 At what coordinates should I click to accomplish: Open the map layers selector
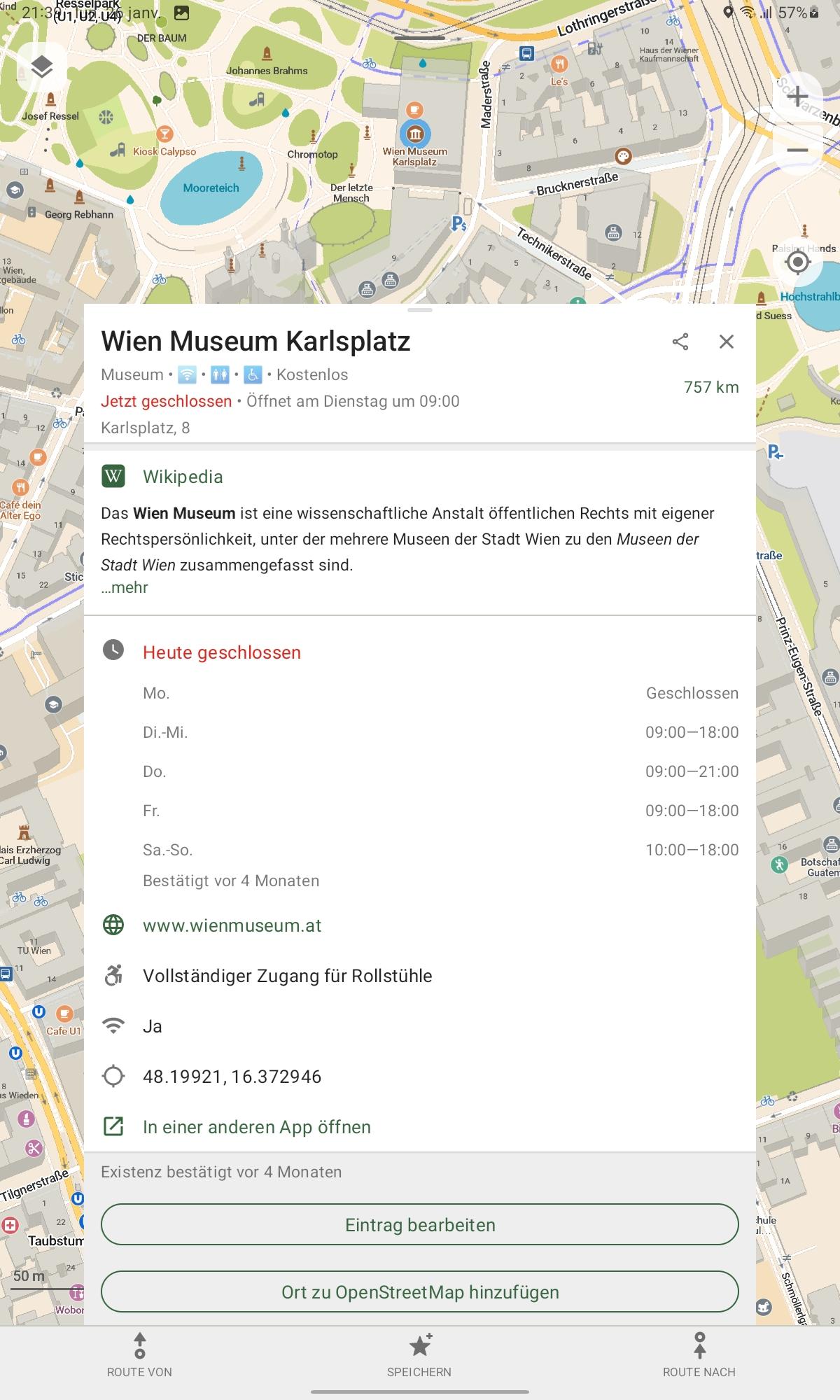[42, 67]
